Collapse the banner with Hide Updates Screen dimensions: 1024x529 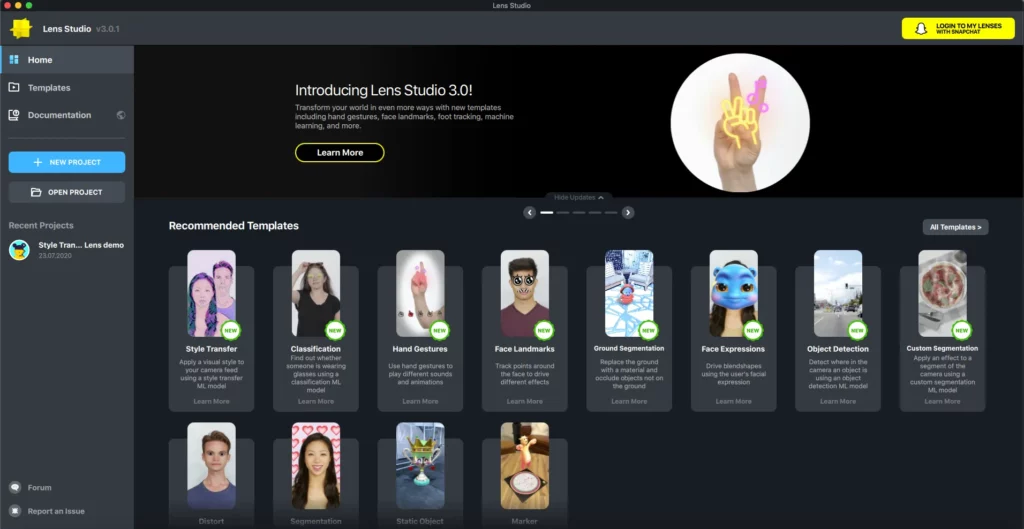tap(579, 197)
